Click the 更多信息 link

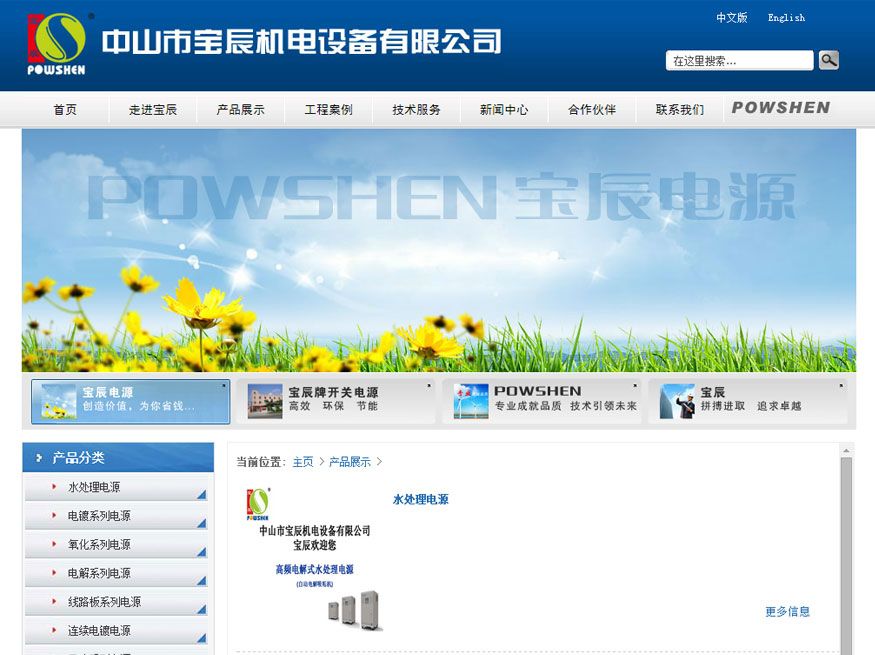click(787, 611)
